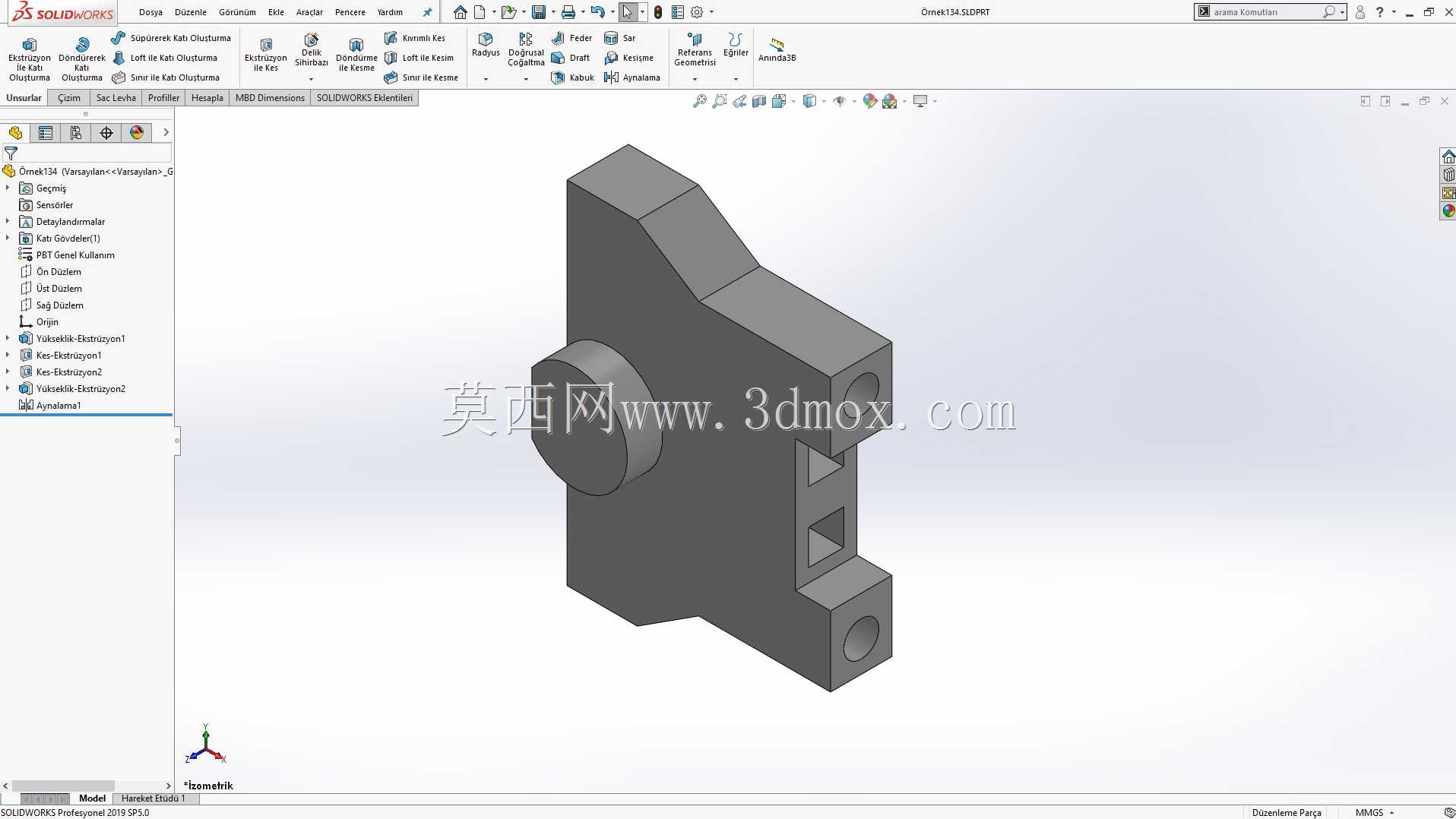Screen dimensions: 1456x819
Task: Open Apply Scene icon
Action: click(x=890, y=101)
